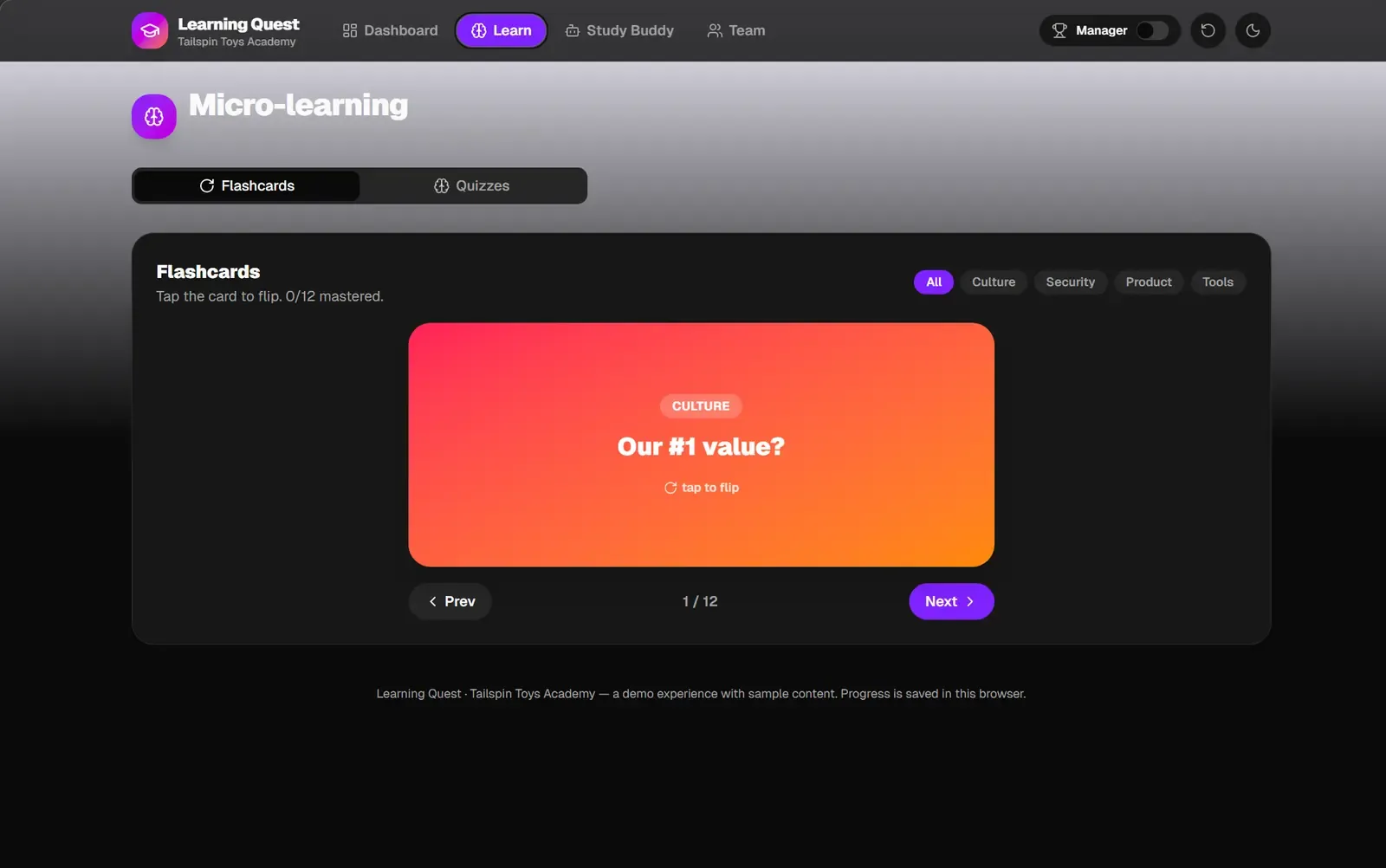Switch to the Quizzes tab

click(472, 185)
